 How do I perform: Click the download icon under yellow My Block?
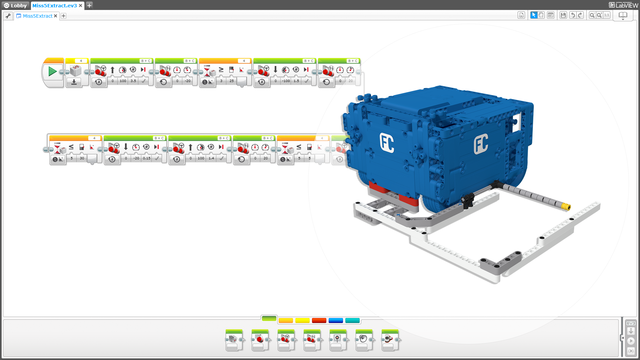point(74,82)
